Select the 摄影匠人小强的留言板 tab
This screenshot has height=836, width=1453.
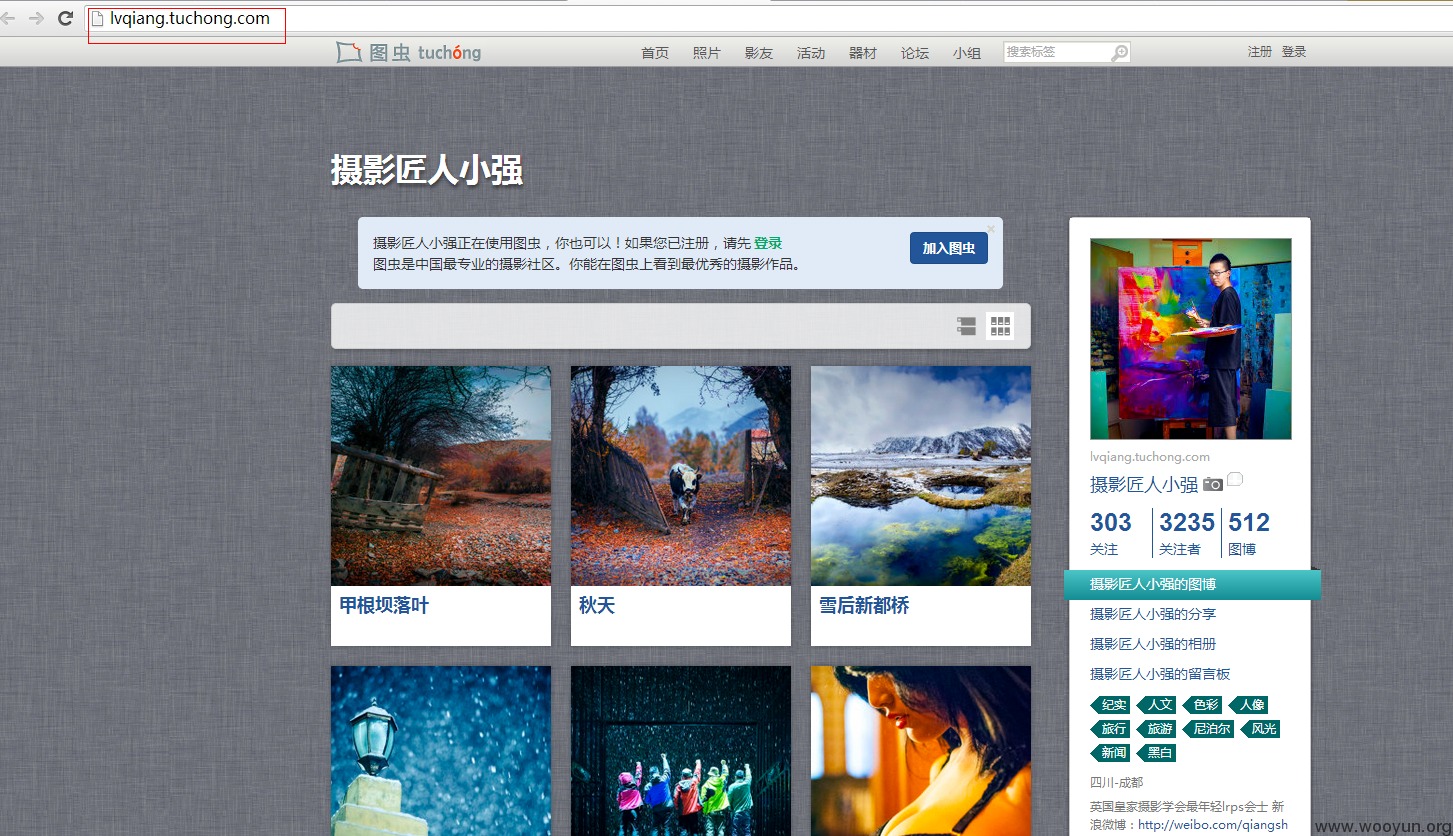[1160, 674]
